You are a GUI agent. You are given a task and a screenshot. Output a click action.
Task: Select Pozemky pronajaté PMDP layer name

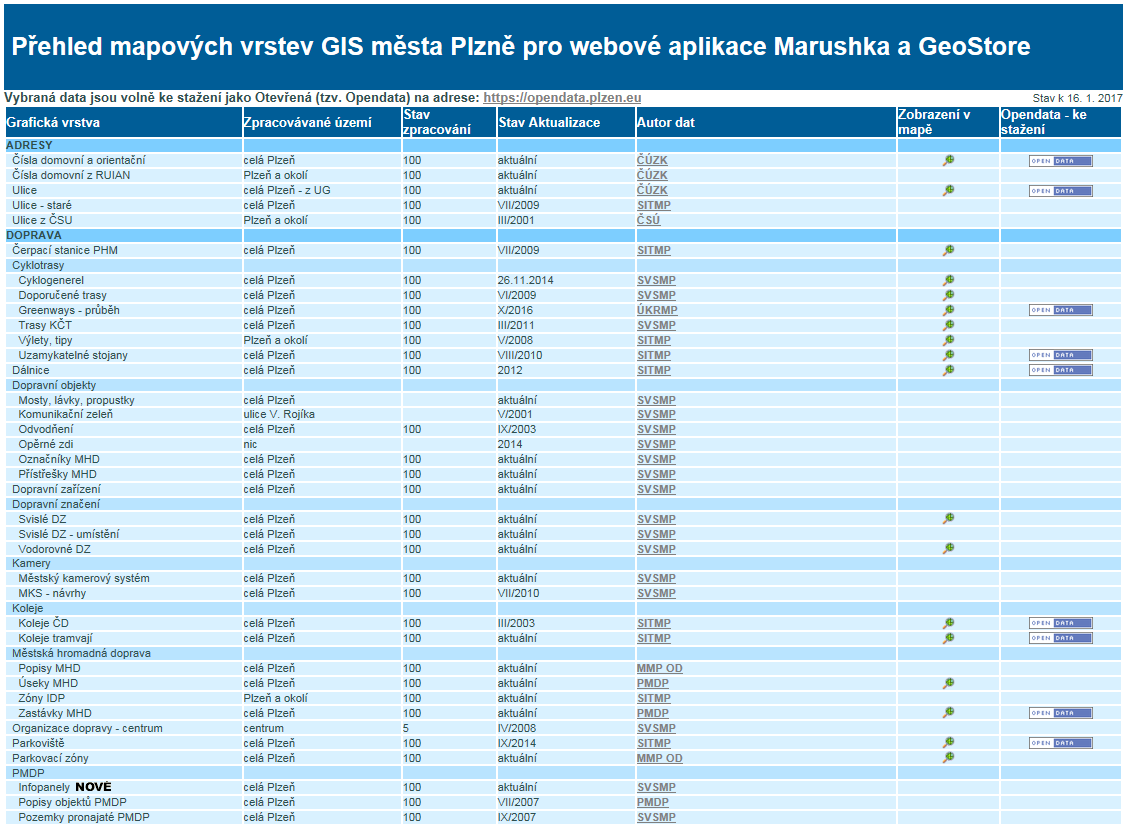tap(84, 818)
